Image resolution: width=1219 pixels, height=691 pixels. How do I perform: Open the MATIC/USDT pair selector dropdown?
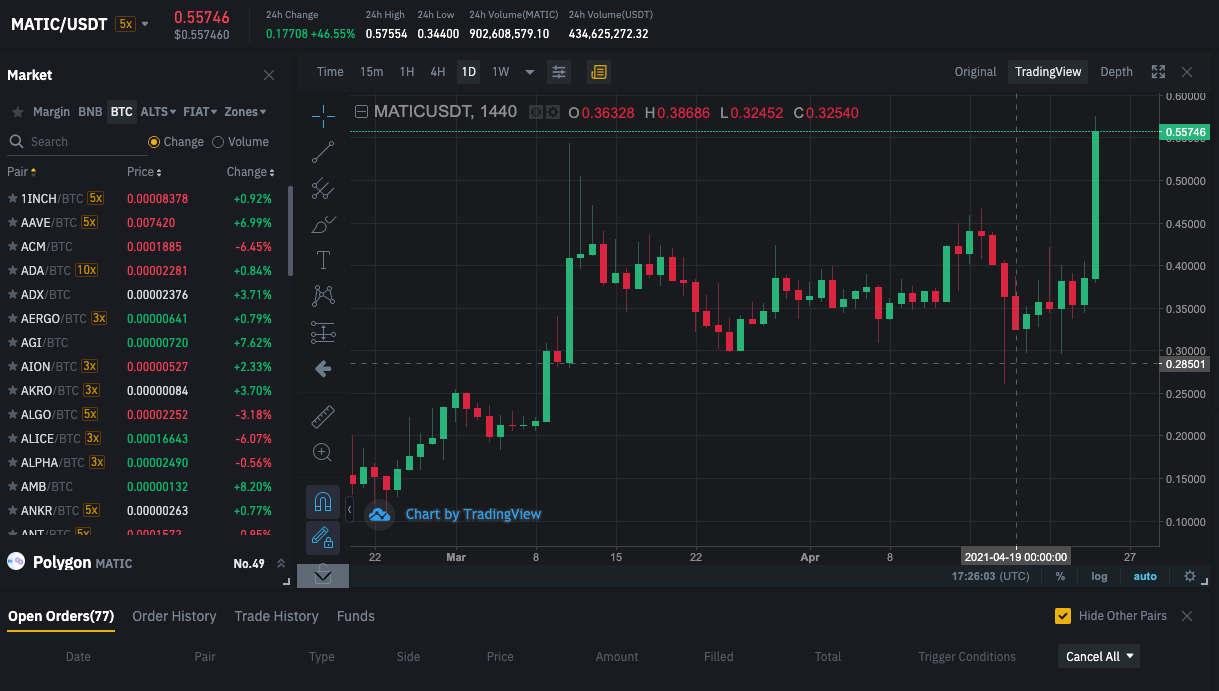pyautogui.click(x=145, y=24)
